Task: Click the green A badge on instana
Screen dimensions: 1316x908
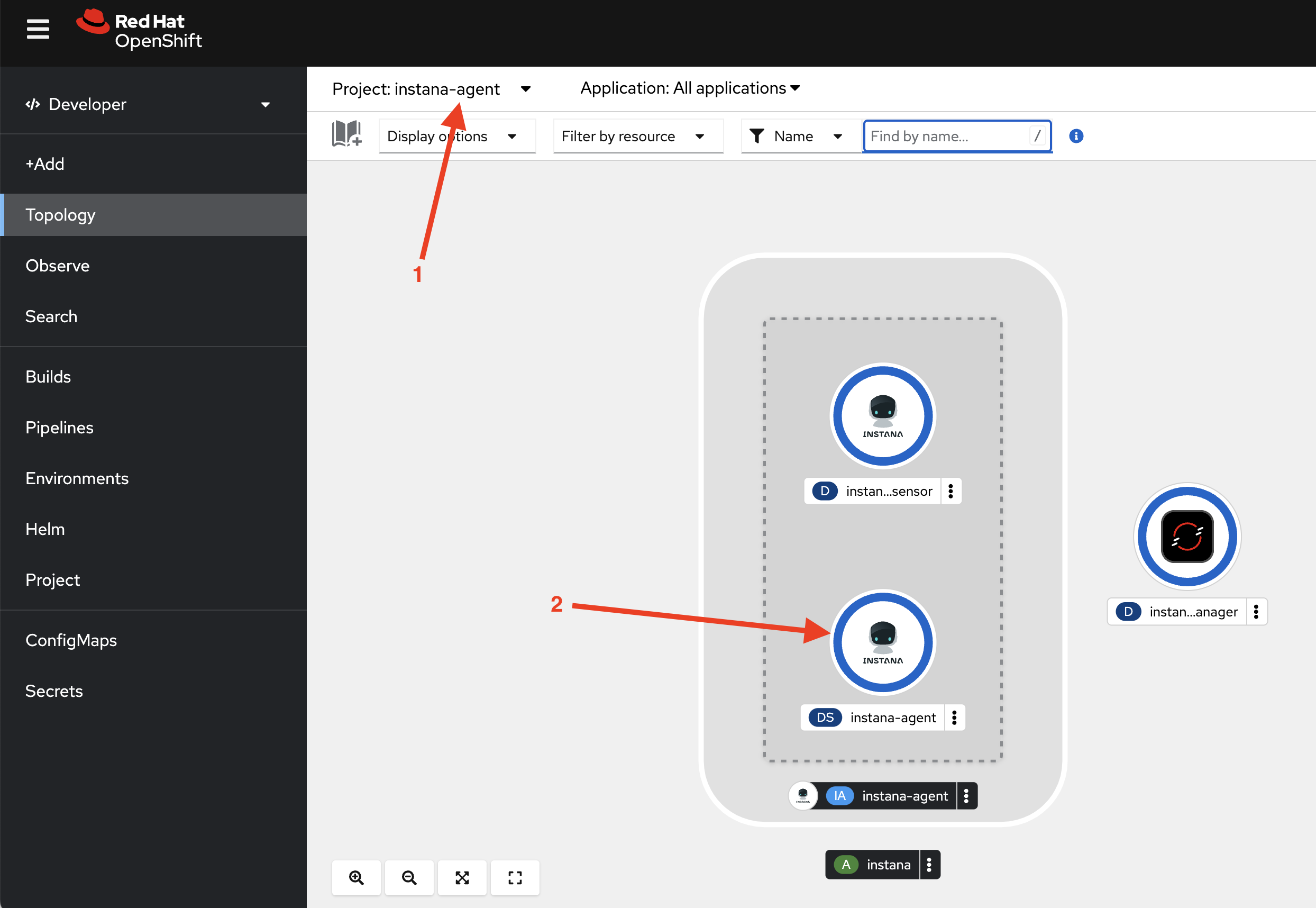Action: pos(846,865)
